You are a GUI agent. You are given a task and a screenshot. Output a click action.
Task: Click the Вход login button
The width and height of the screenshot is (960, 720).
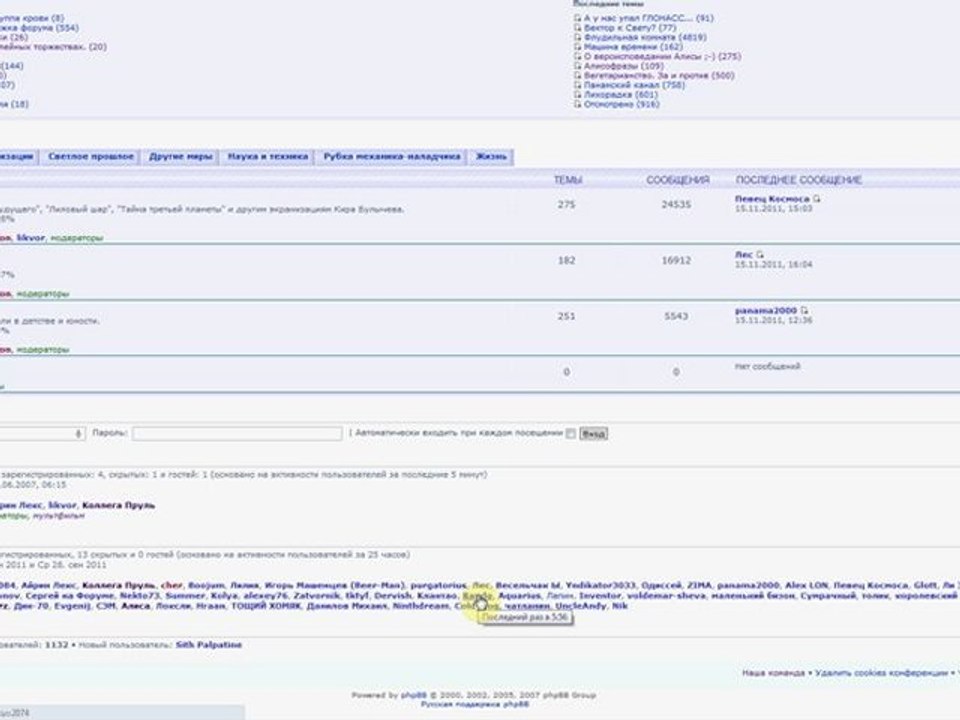coord(593,433)
